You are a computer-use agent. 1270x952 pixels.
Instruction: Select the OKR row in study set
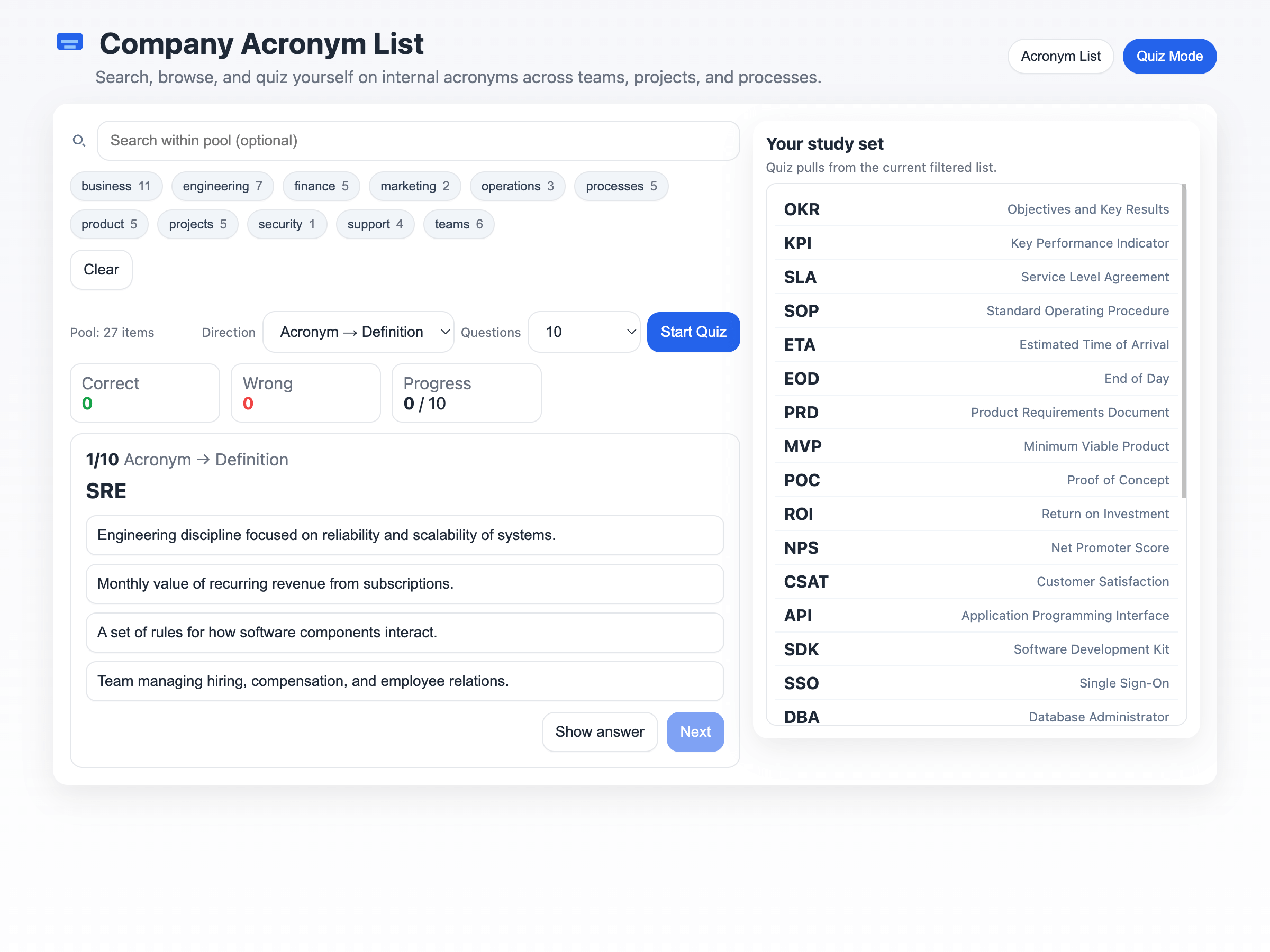click(x=975, y=209)
